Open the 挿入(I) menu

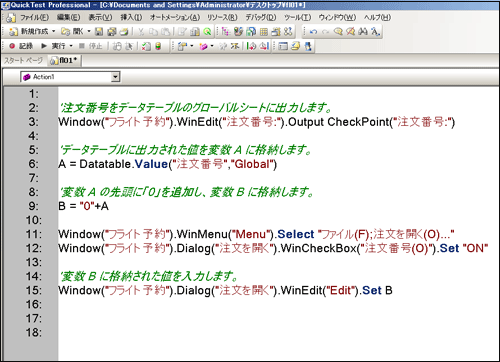[131, 17]
